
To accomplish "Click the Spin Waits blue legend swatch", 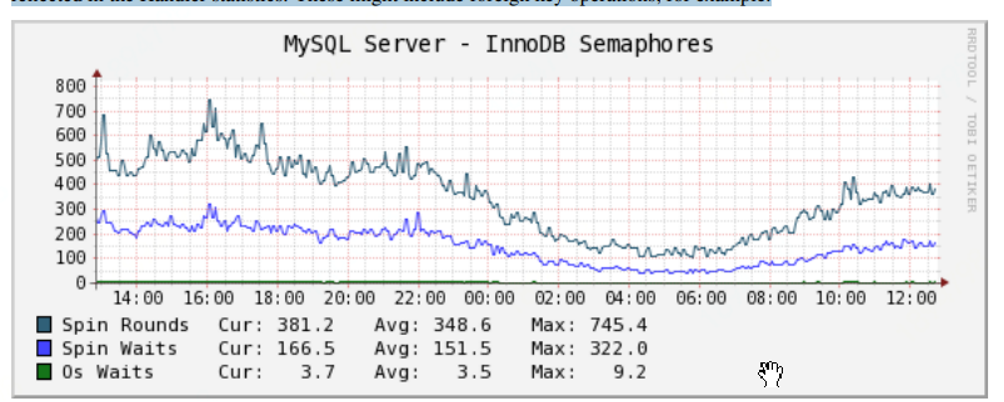I will (44, 349).
